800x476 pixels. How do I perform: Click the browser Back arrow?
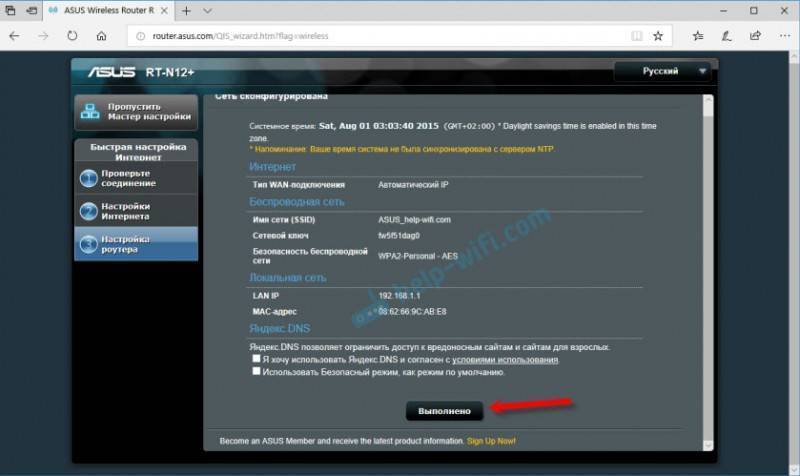[14, 36]
